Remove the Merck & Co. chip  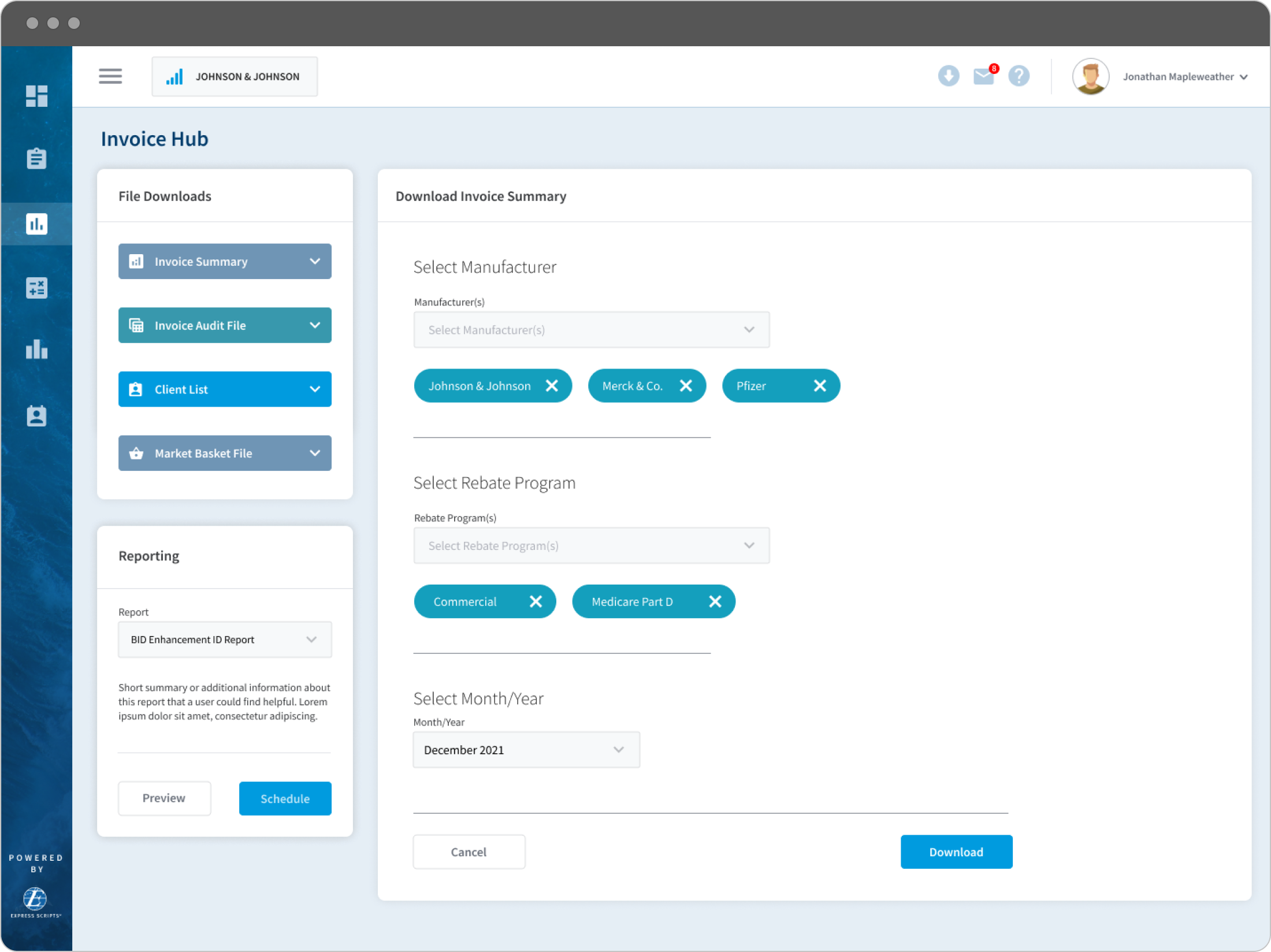click(686, 386)
